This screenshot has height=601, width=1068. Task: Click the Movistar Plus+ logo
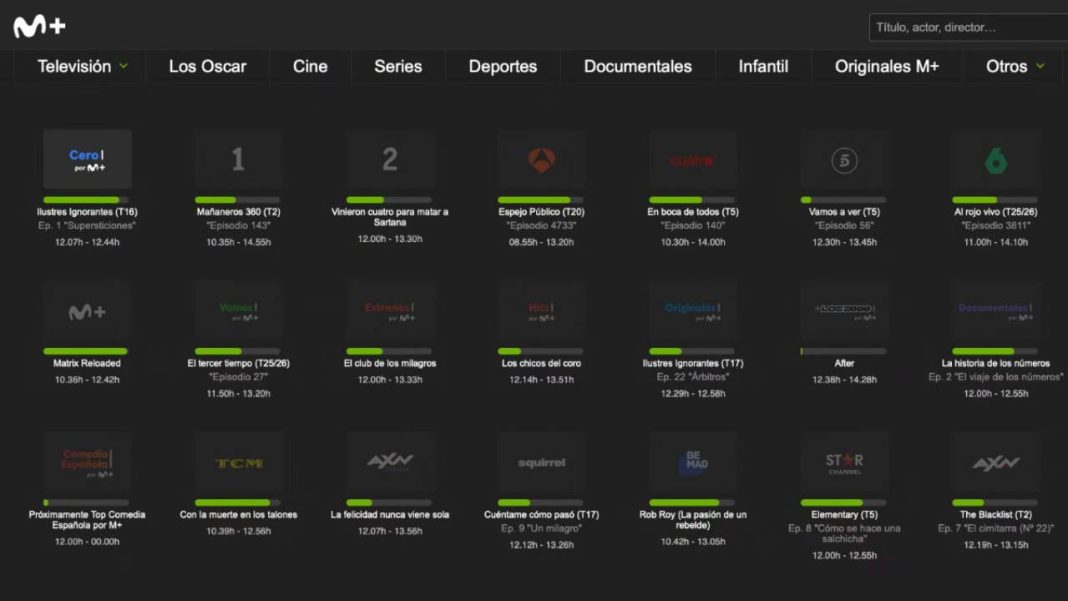(40, 27)
